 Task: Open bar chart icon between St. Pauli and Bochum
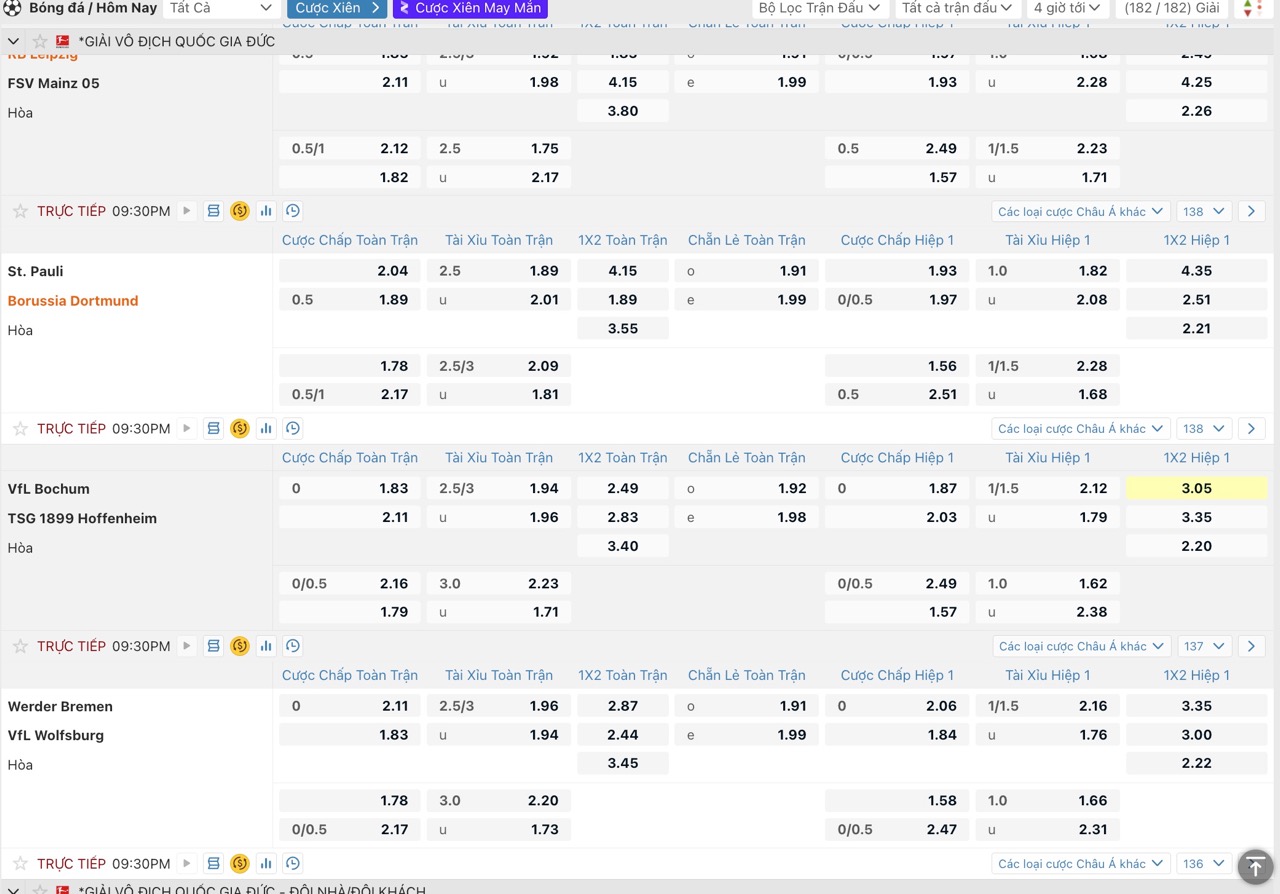pyautogui.click(x=266, y=429)
